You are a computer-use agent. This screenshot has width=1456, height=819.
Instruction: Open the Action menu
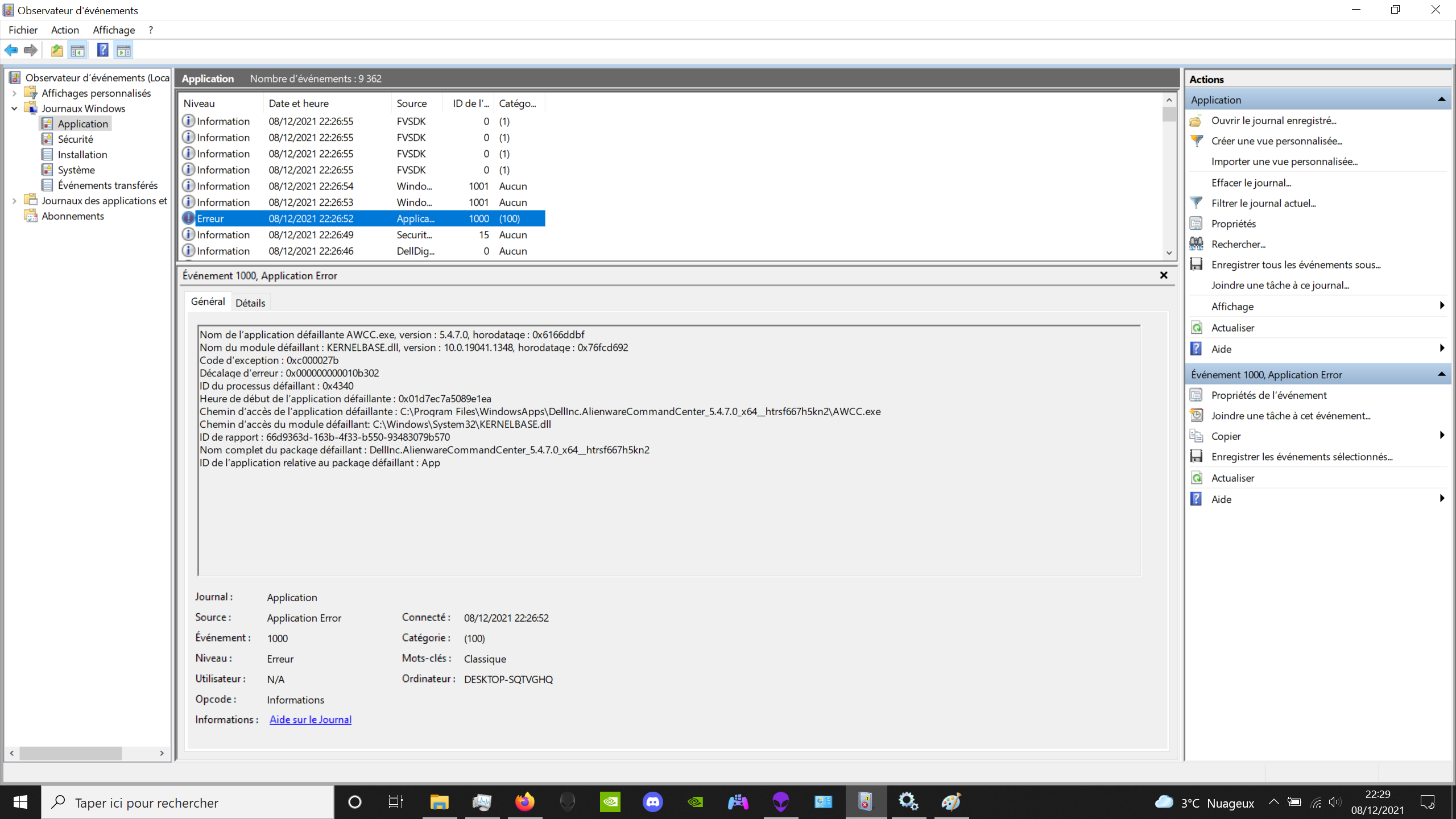point(65,30)
